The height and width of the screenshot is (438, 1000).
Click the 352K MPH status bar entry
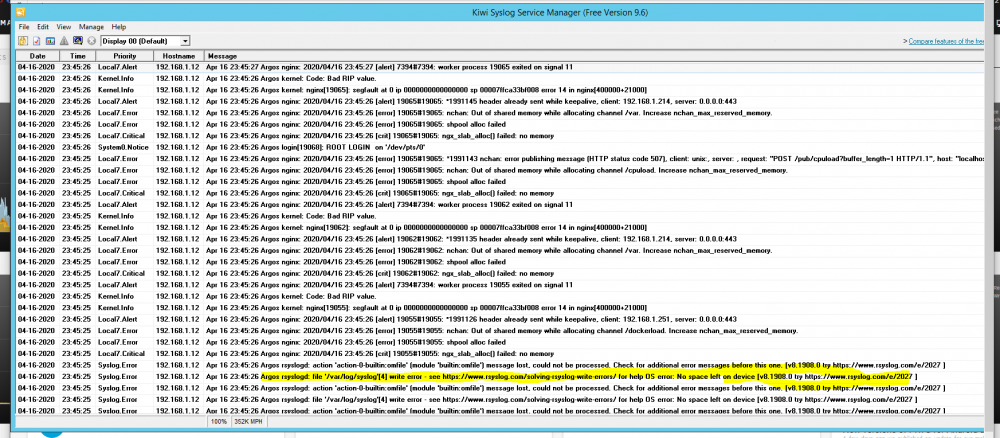point(250,421)
